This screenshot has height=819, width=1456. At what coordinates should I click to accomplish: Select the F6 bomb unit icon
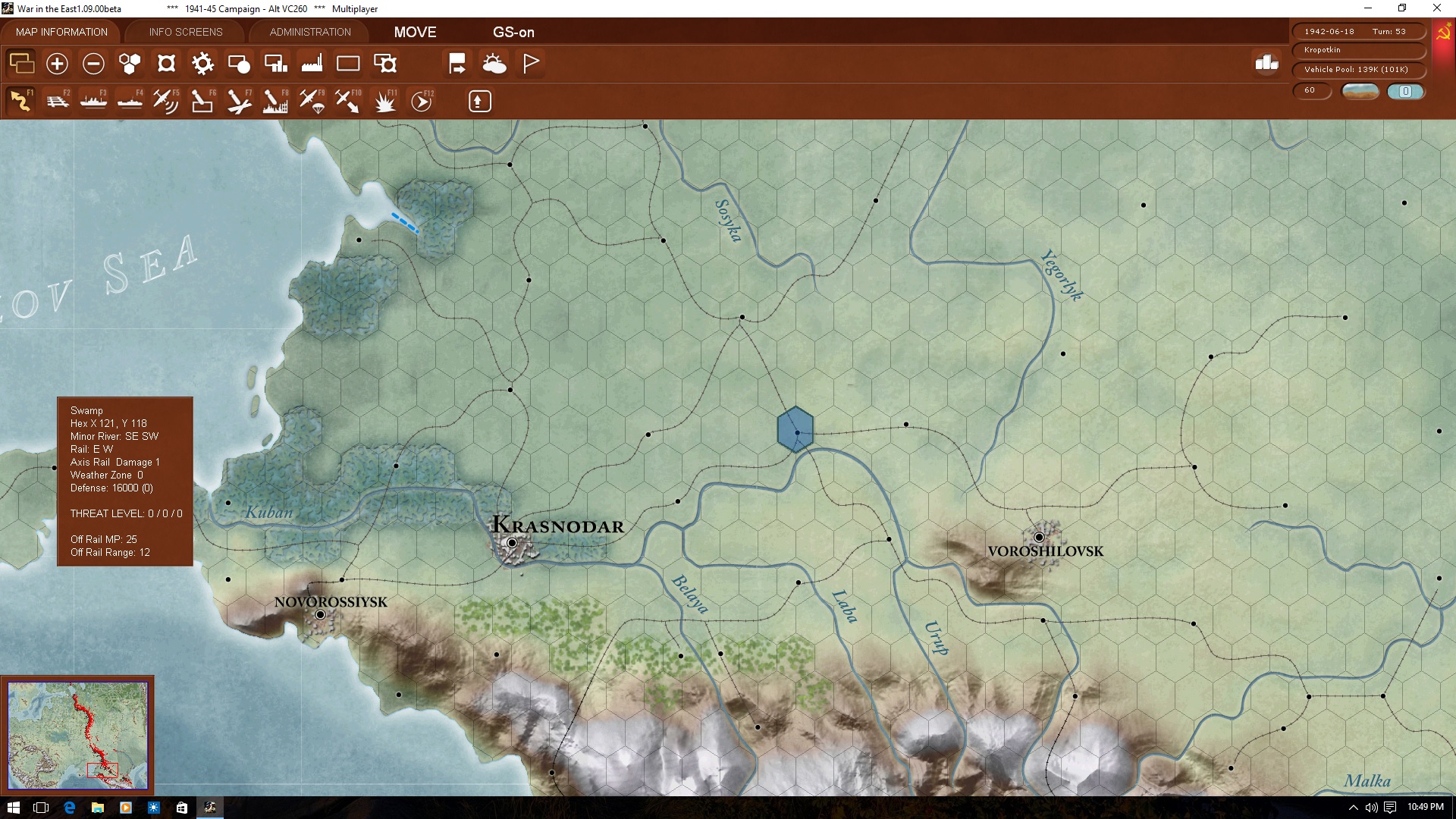[x=202, y=101]
